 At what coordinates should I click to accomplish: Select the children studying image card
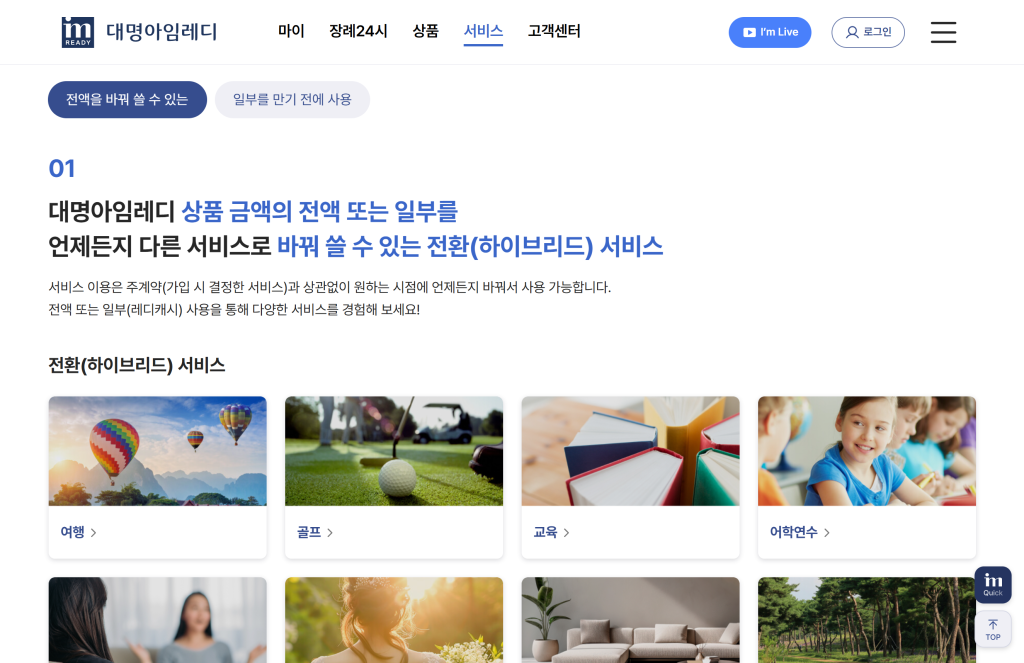tap(867, 451)
